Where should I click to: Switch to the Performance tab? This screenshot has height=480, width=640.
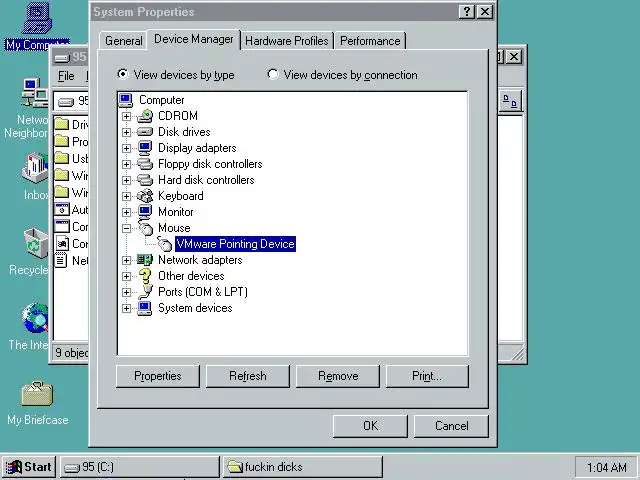coord(370,41)
